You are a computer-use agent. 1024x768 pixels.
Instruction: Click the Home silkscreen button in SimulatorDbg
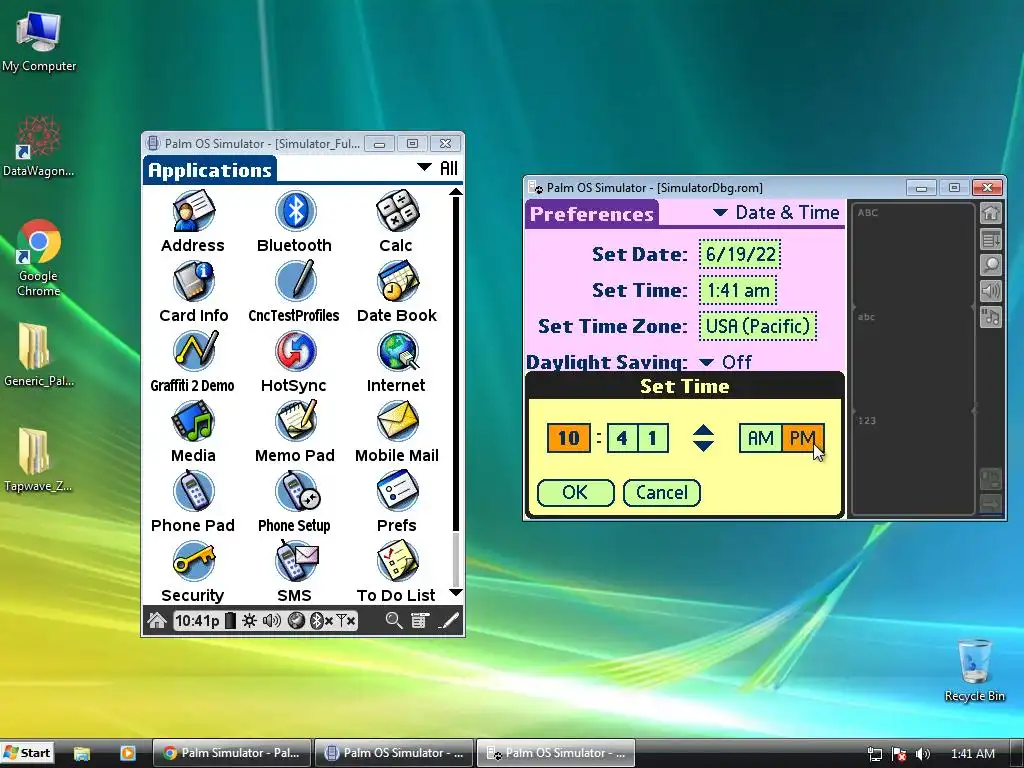click(x=991, y=213)
